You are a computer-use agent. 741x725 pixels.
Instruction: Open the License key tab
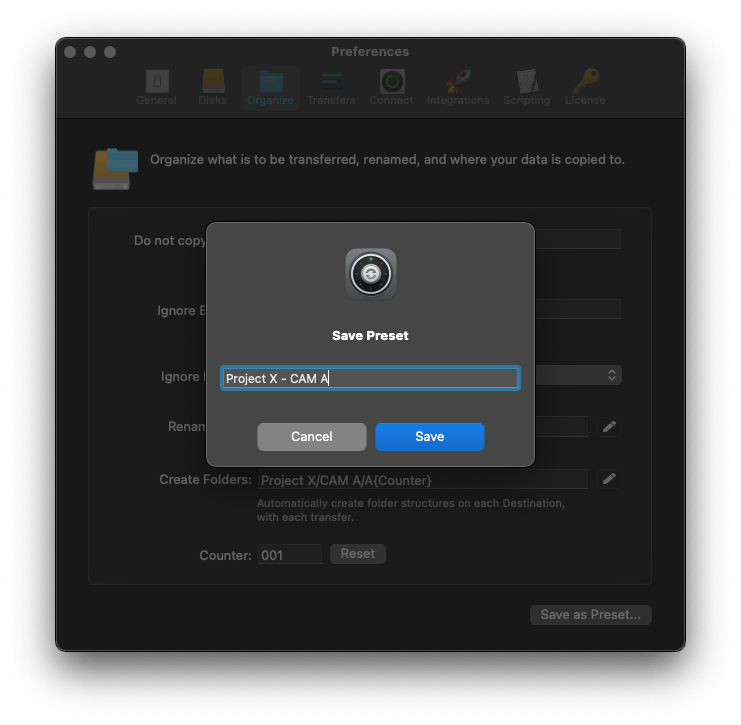coord(585,87)
